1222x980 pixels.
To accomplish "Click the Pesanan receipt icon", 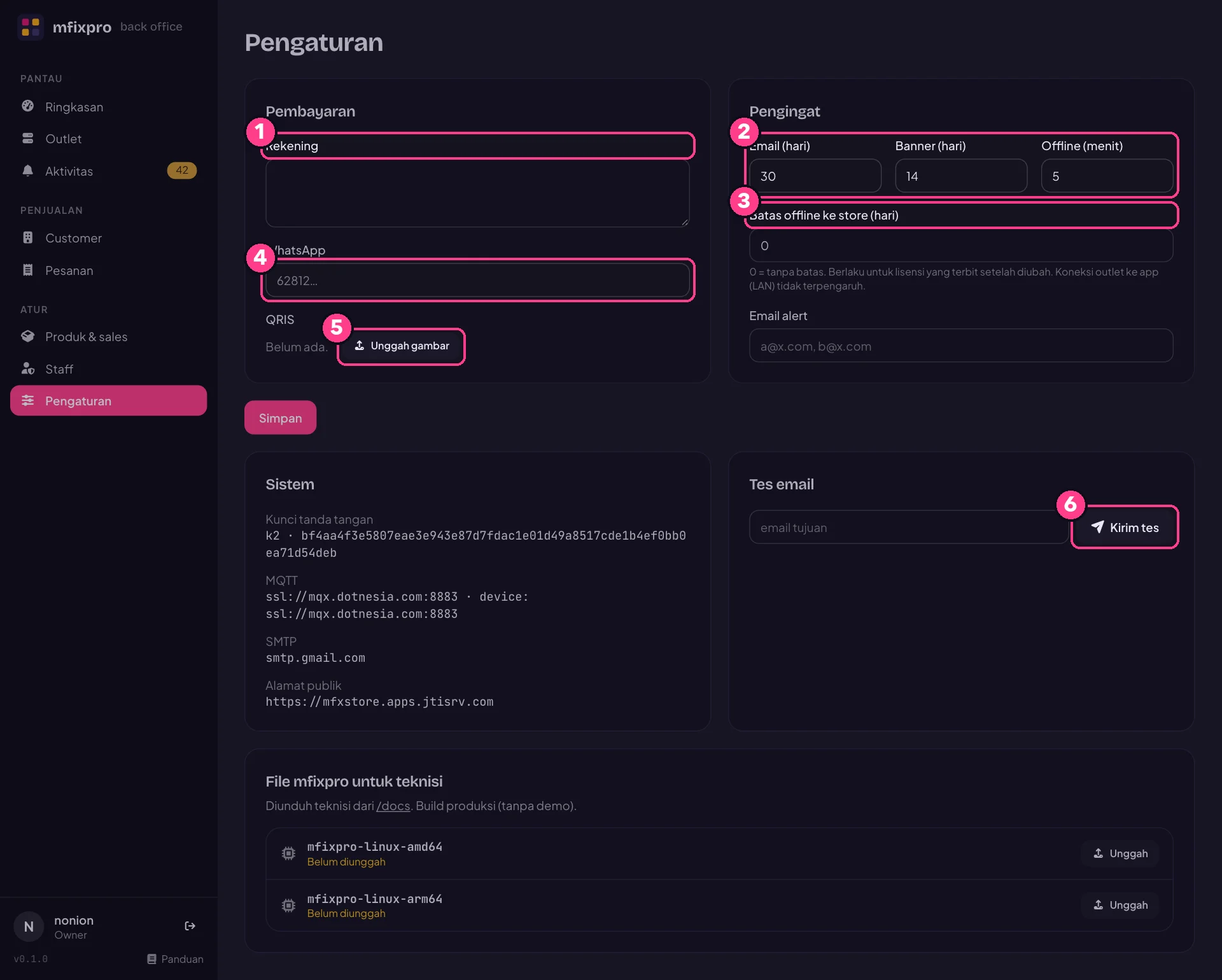I will (28, 270).
